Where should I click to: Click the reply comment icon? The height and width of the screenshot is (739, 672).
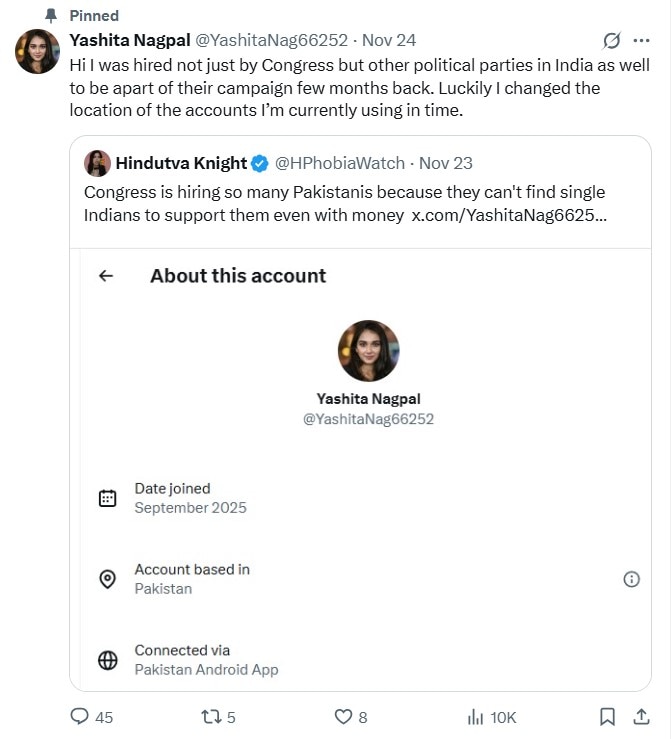80,716
